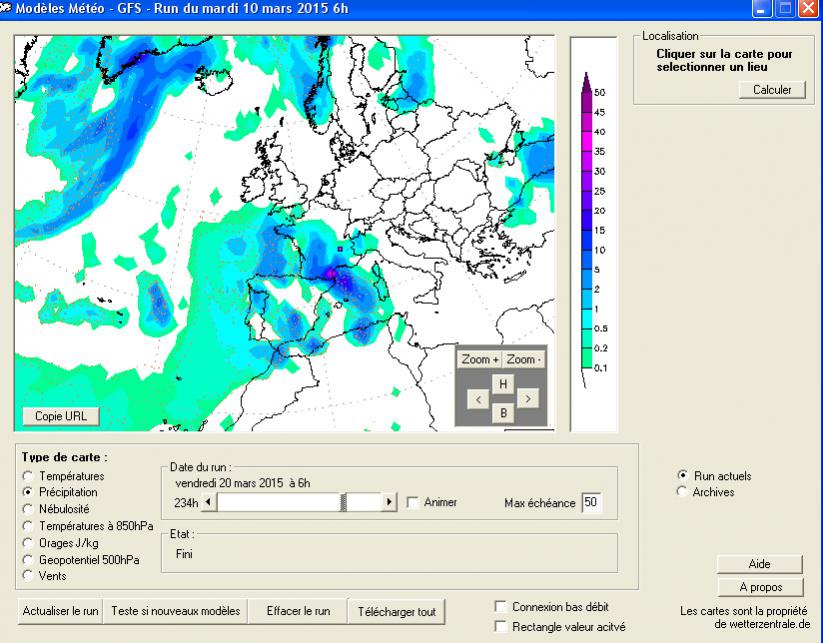The width and height of the screenshot is (823, 643).
Task: Click the Calculer button
Action: 772,90
